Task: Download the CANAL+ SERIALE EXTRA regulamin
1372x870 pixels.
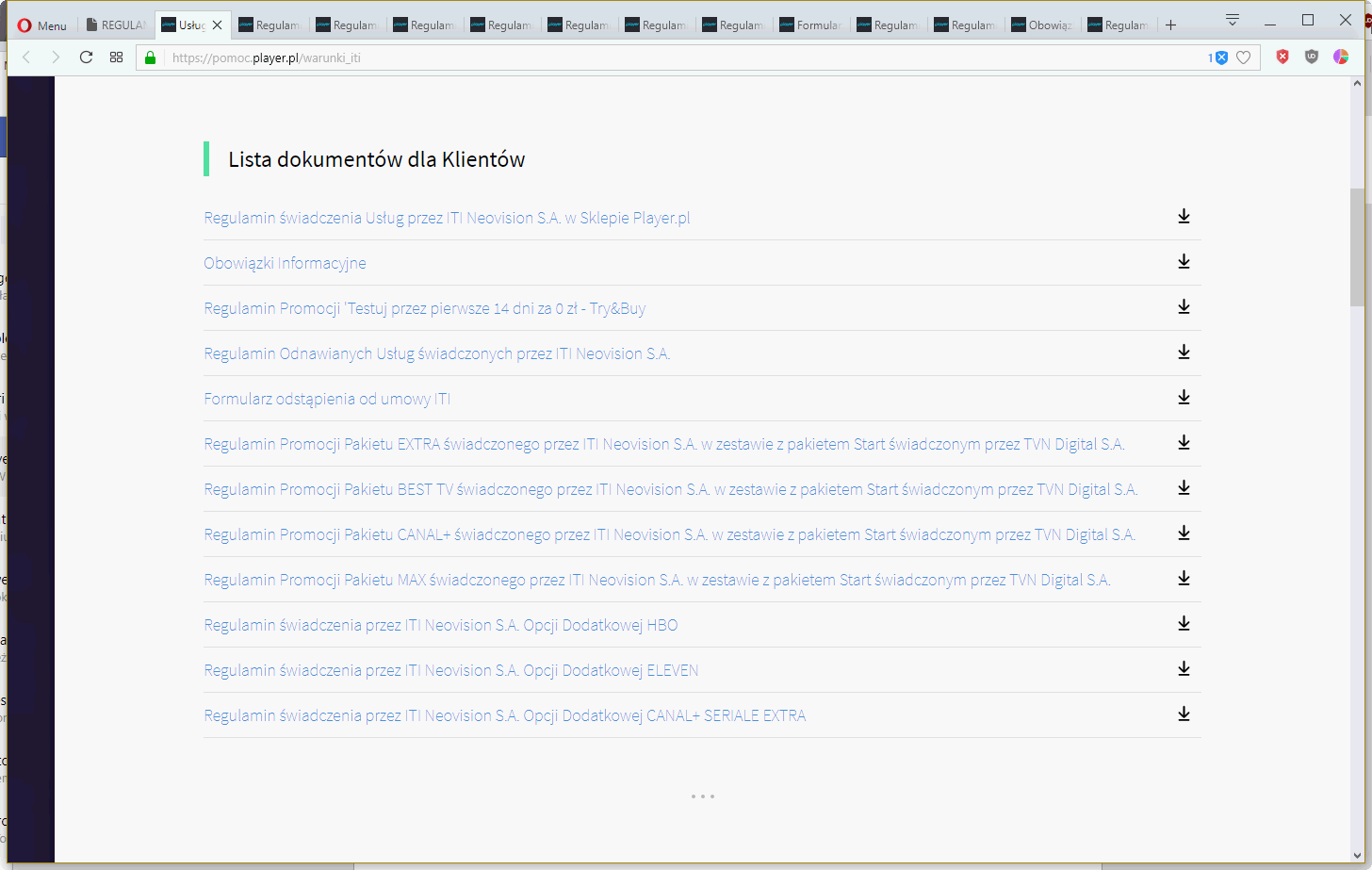Action: coord(1184,714)
